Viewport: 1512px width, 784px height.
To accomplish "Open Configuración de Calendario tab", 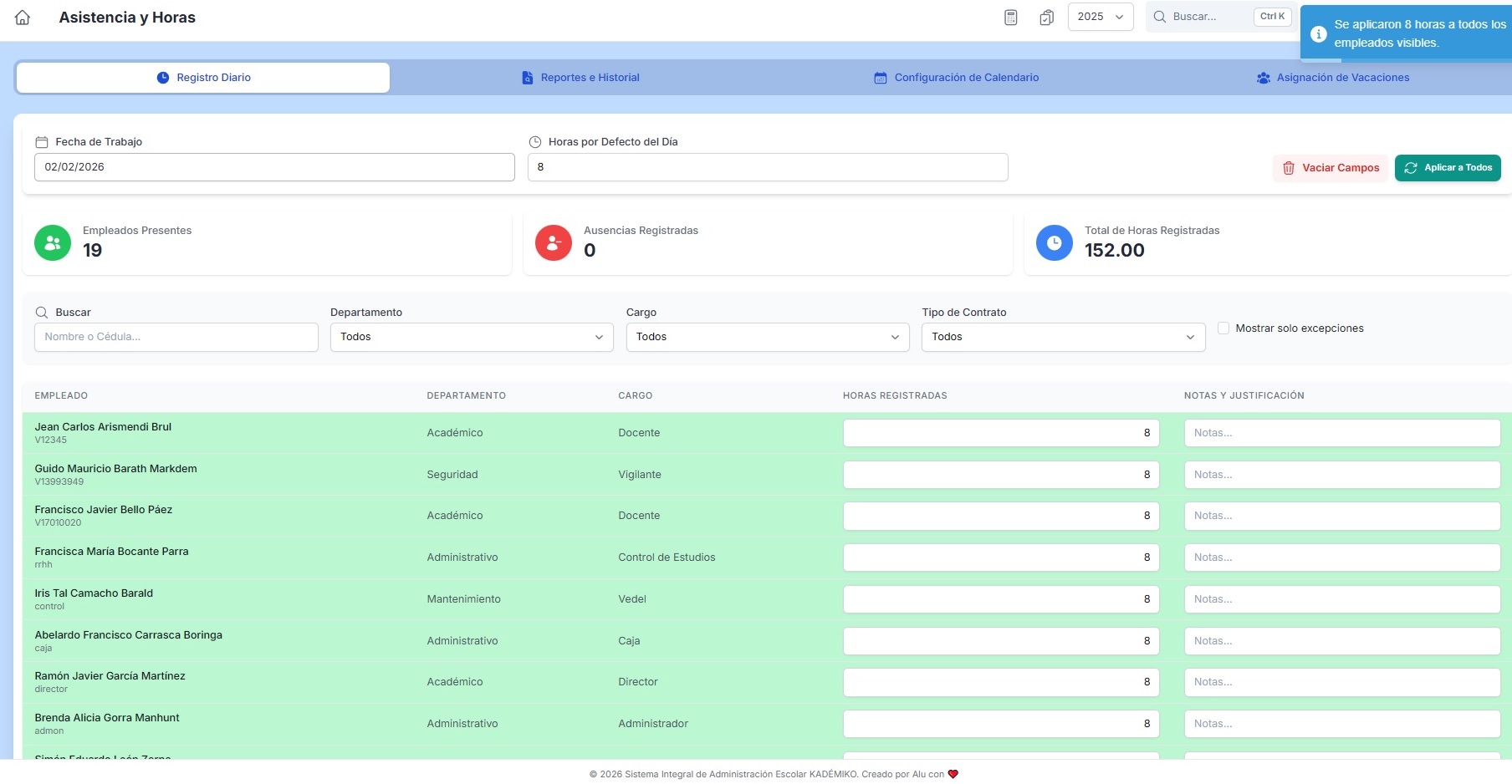I will (x=957, y=78).
